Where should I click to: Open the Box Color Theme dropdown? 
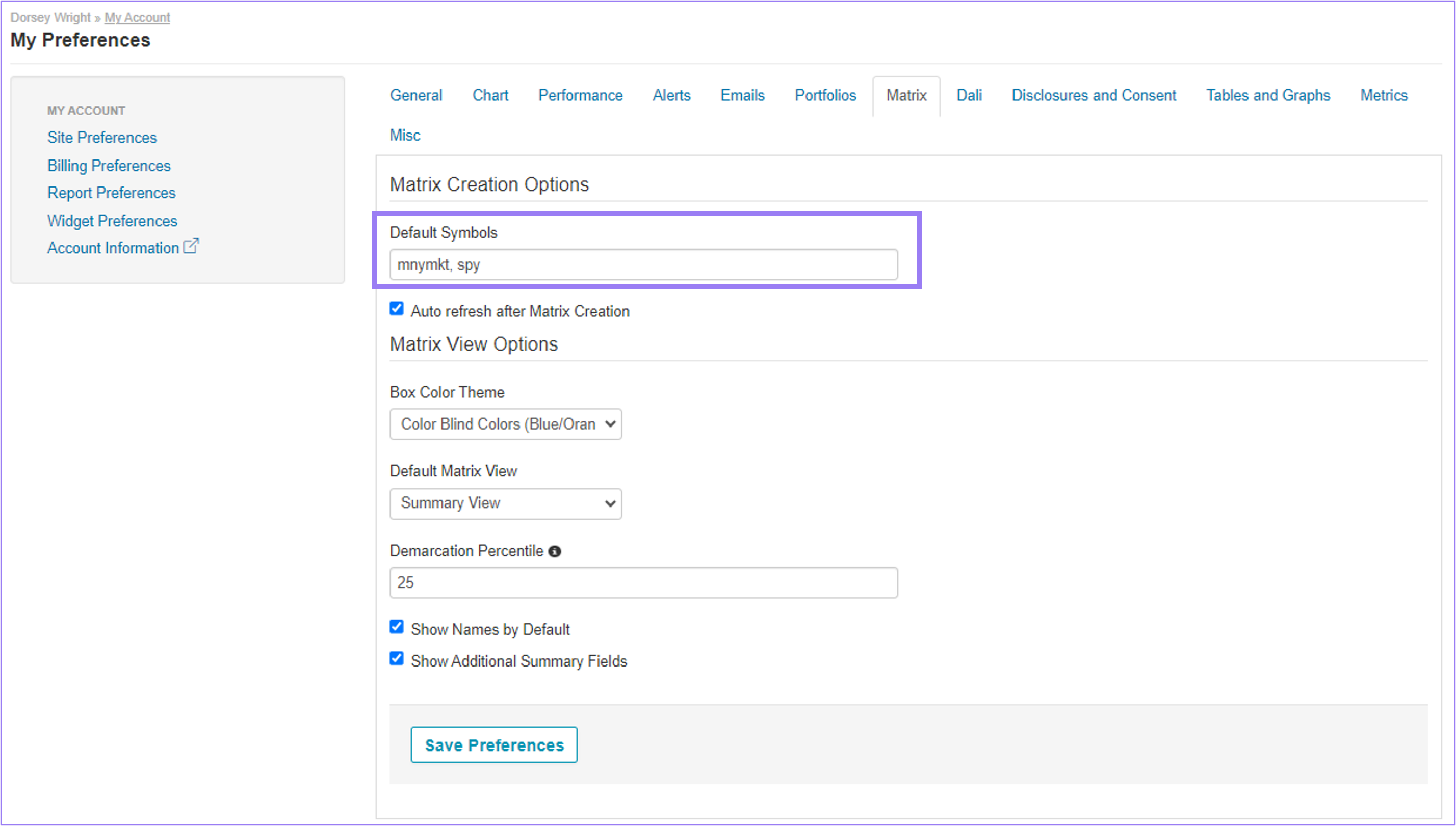pos(506,424)
